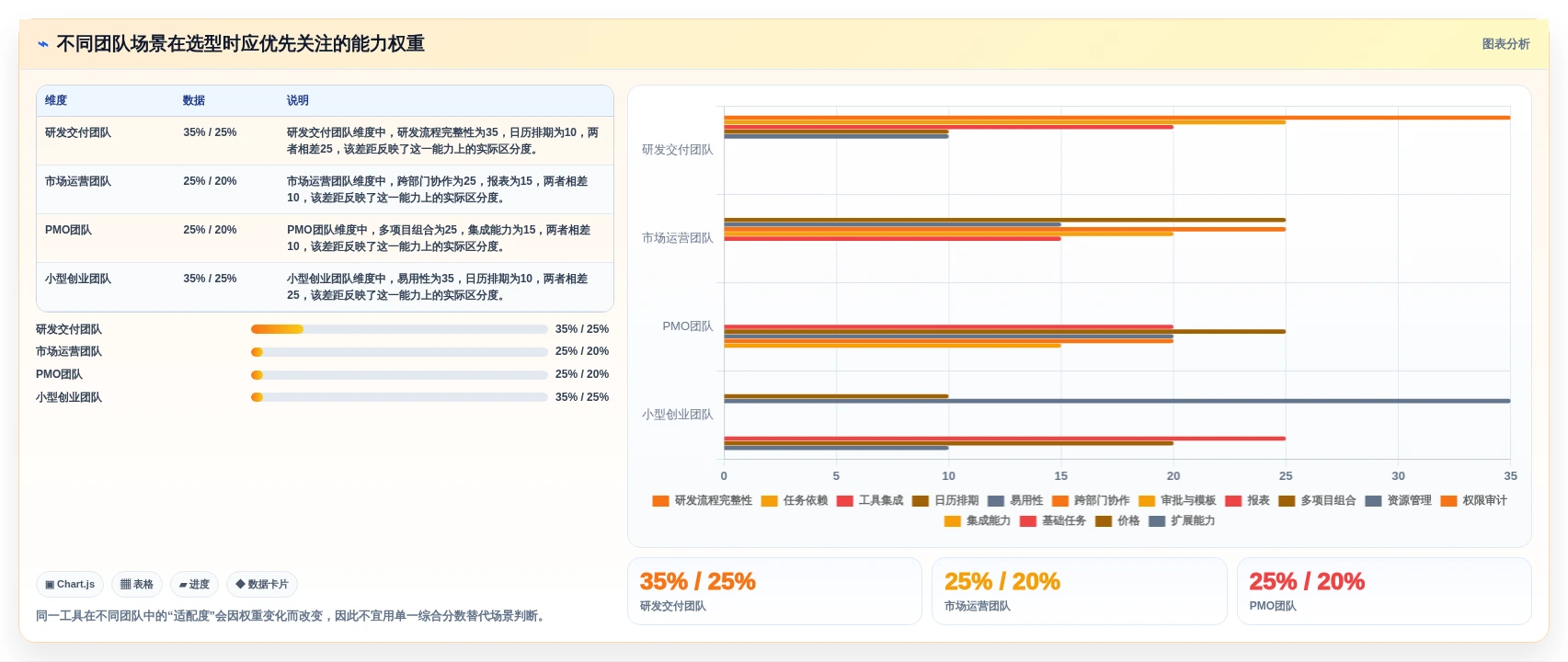Click the 图表分析 label in header

point(1505,44)
